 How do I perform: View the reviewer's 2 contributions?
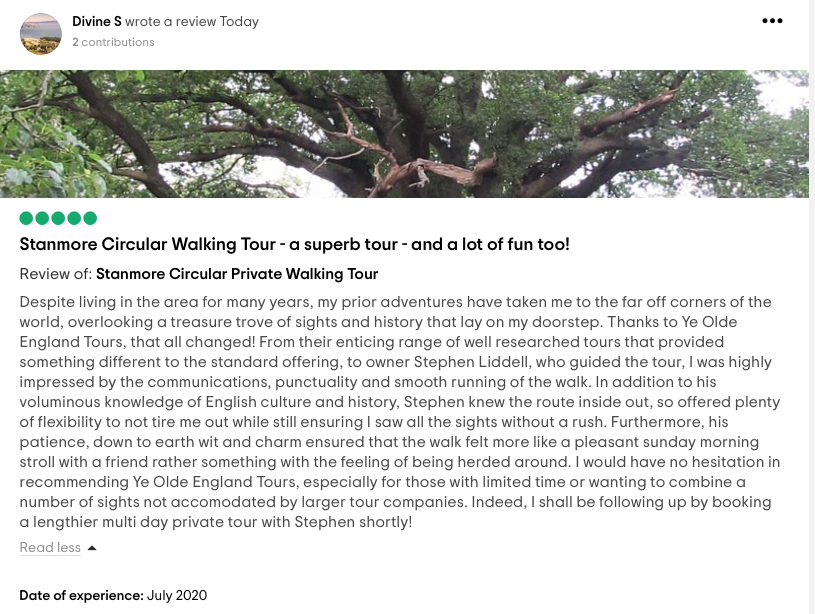click(x=113, y=42)
